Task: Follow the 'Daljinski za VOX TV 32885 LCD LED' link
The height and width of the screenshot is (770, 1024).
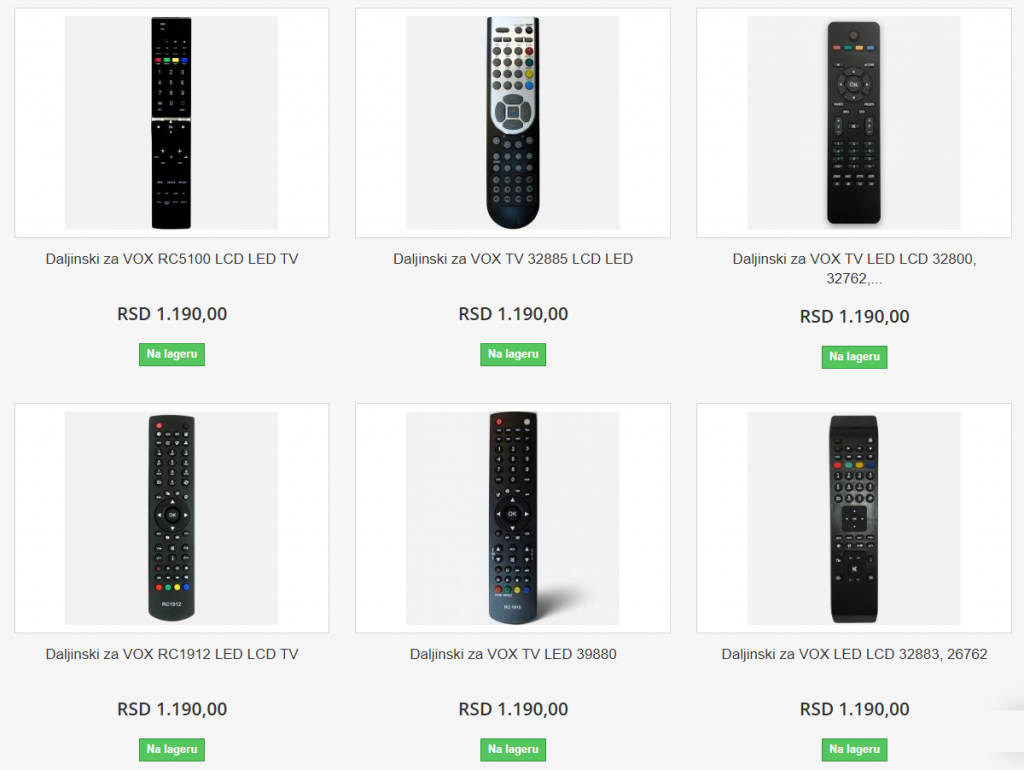Action: (x=512, y=259)
